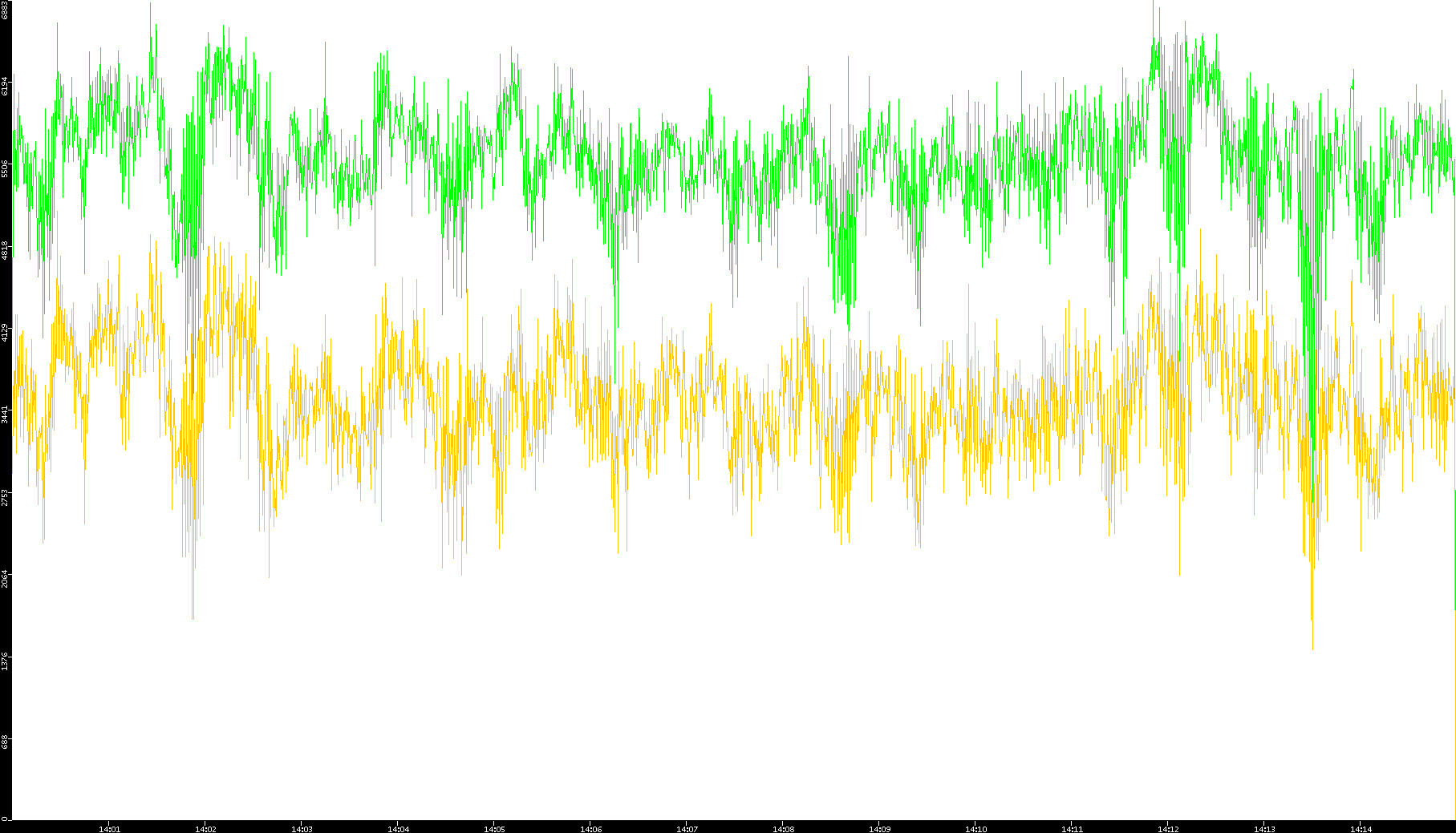Click the 2753 y-axis value label
The width and height of the screenshot is (1456, 833).
5,497
